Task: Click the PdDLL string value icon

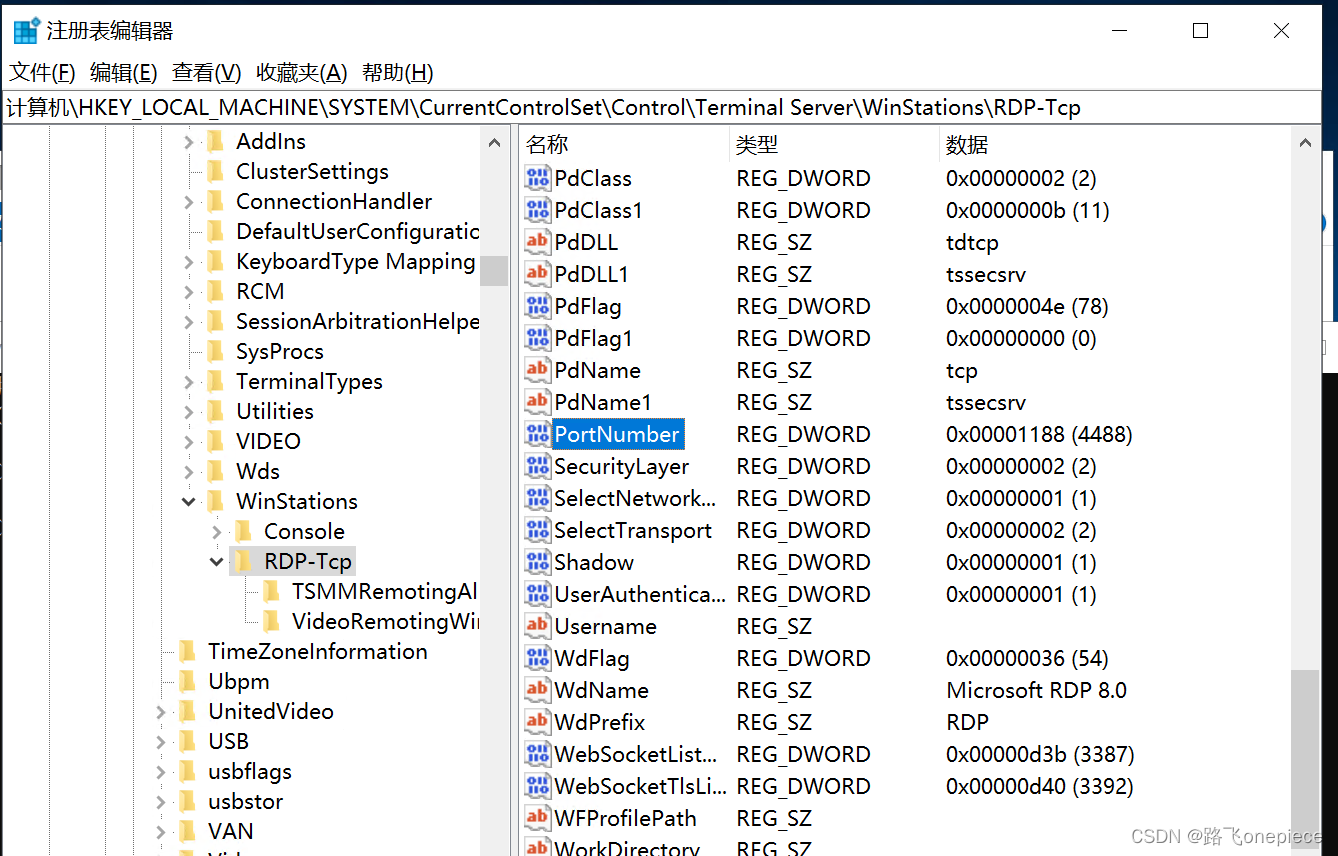Action: [538, 243]
